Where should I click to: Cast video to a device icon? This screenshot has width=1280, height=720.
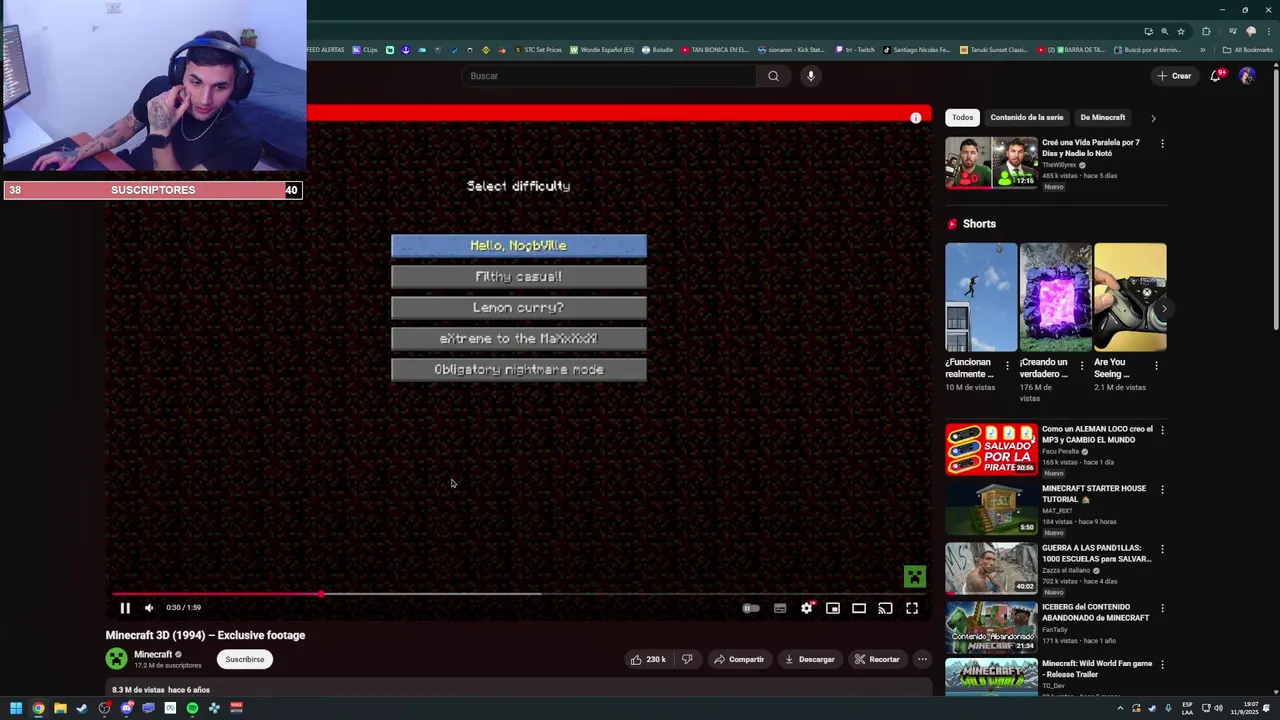pyautogui.click(x=885, y=608)
